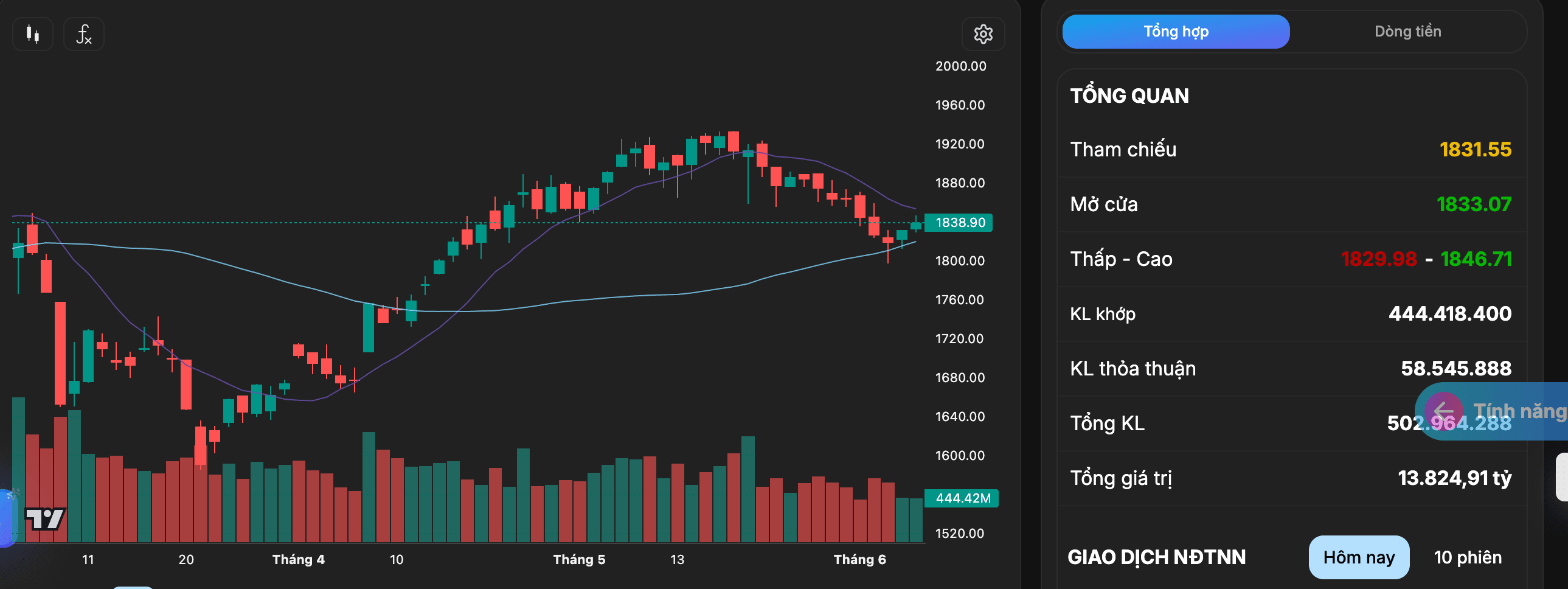The height and width of the screenshot is (589, 1568).
Task: Click the Tháng 4 time axis label
Action: 298,560
